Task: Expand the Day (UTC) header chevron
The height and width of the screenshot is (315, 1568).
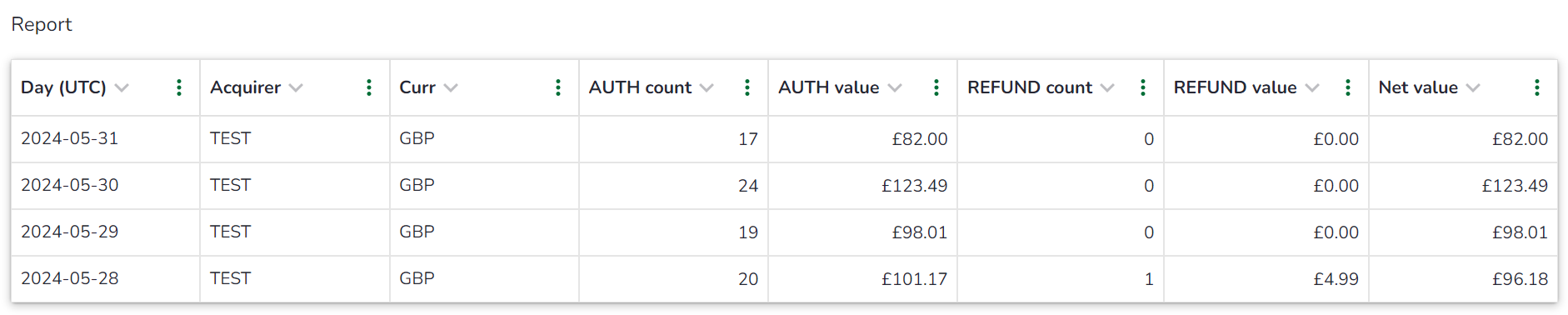Action: pos(122,88)
